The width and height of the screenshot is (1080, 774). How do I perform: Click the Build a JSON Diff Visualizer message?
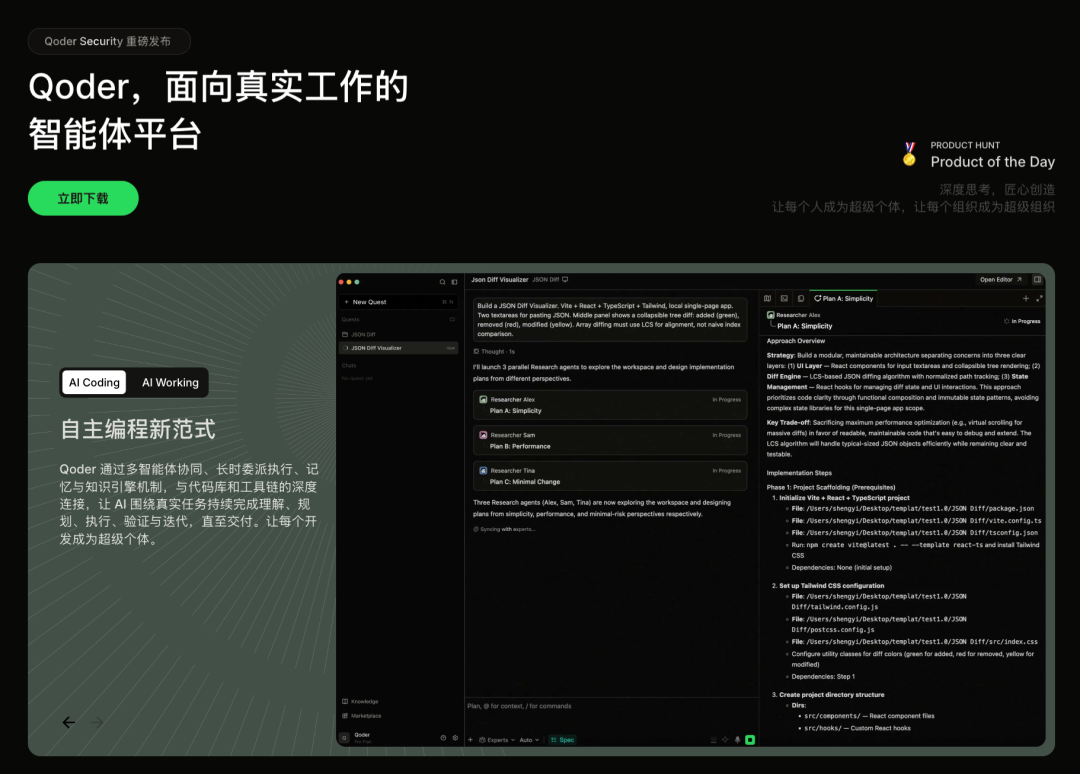click(610, 320)
